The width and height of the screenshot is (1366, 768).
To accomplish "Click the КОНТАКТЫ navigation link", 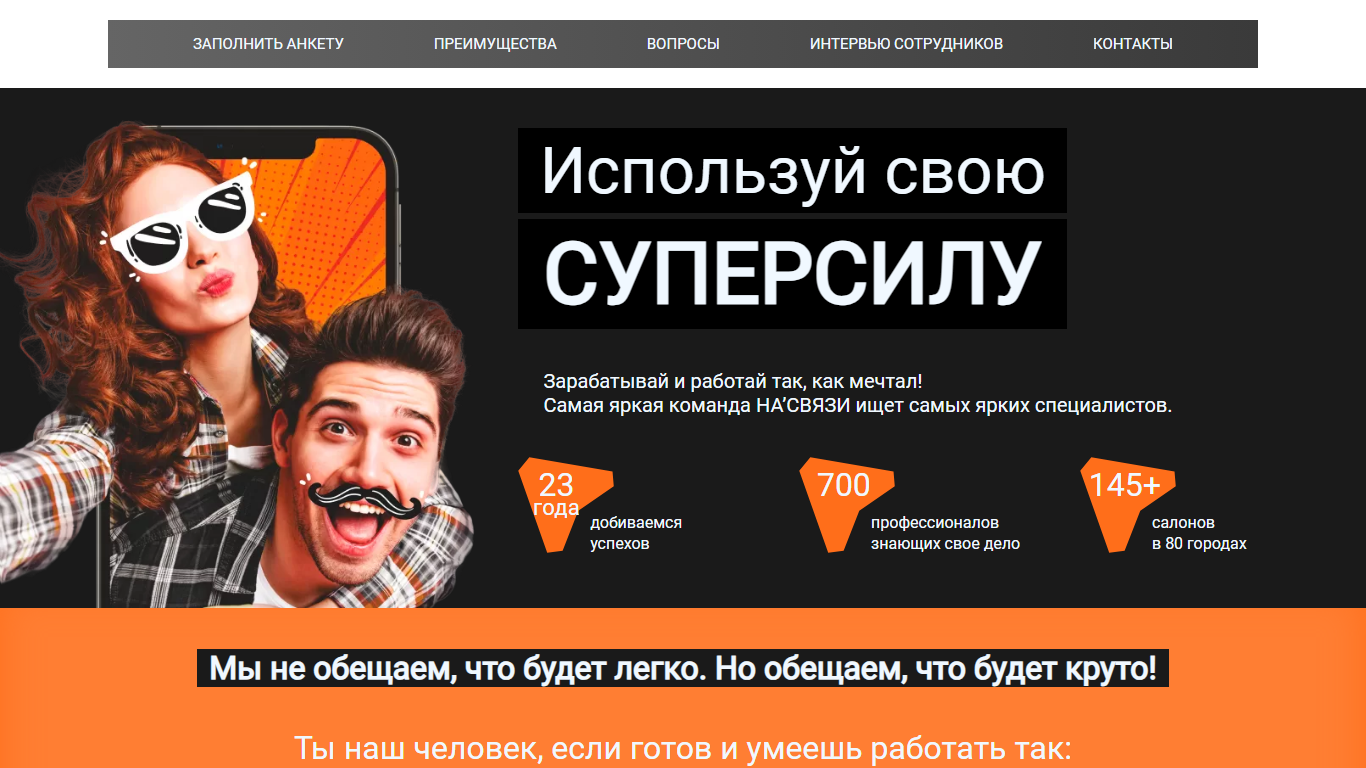I will pos(1133,44).
